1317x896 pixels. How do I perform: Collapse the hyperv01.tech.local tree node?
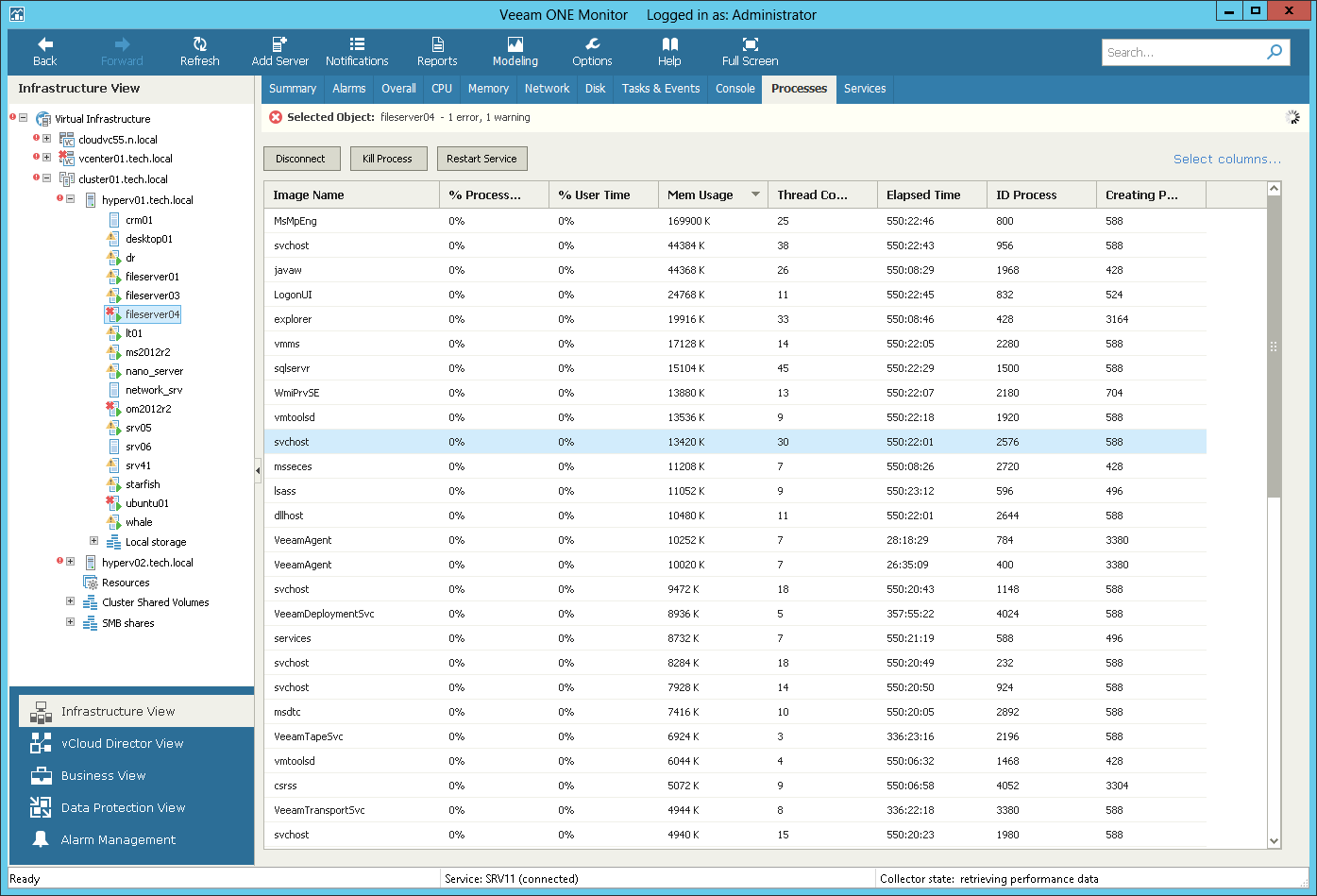pyautogui.click(x=71, y=199)
